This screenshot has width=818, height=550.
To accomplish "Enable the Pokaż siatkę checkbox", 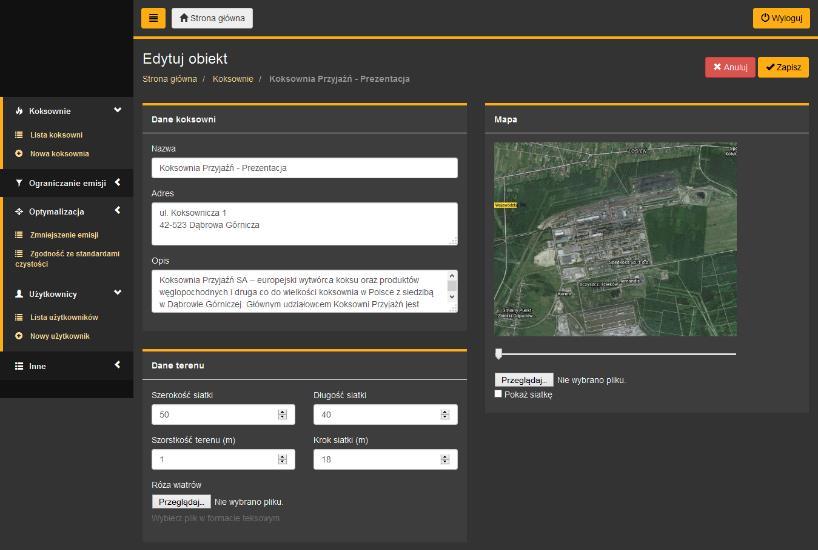I will pyautogui.click(x=498, y=394).
